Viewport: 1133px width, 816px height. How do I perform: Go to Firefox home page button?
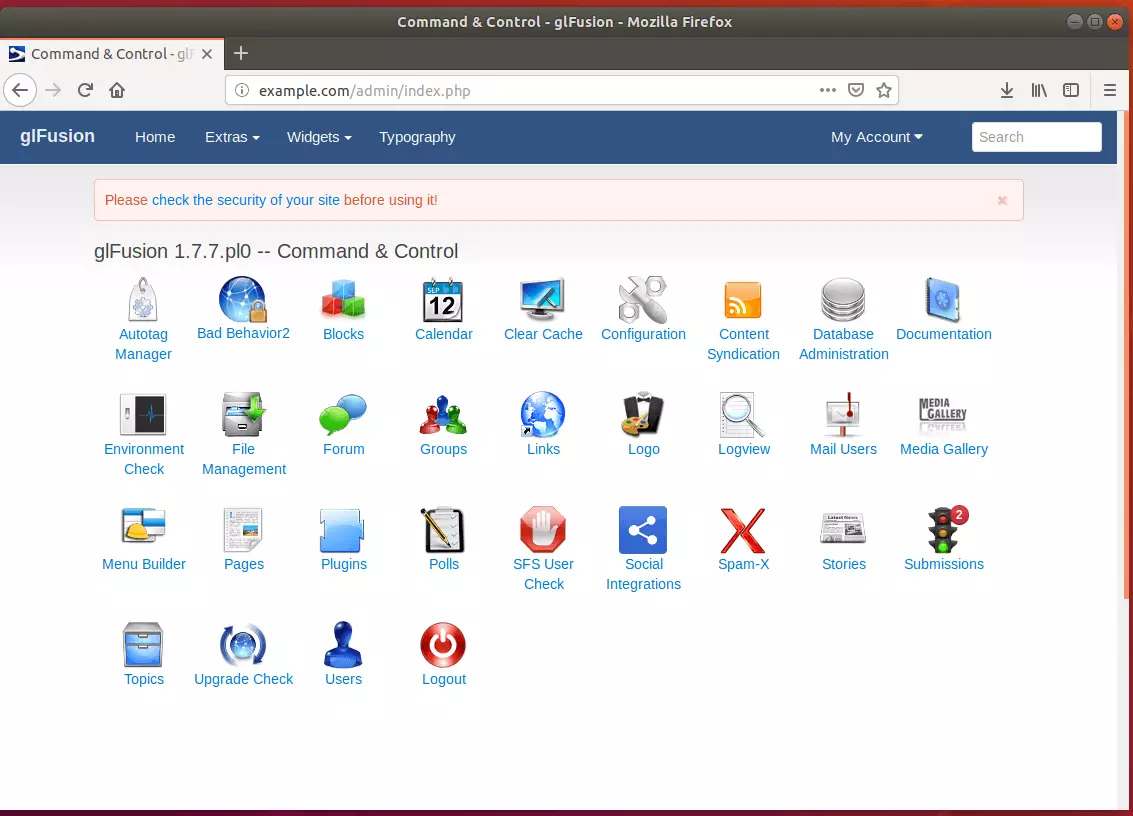117,90
